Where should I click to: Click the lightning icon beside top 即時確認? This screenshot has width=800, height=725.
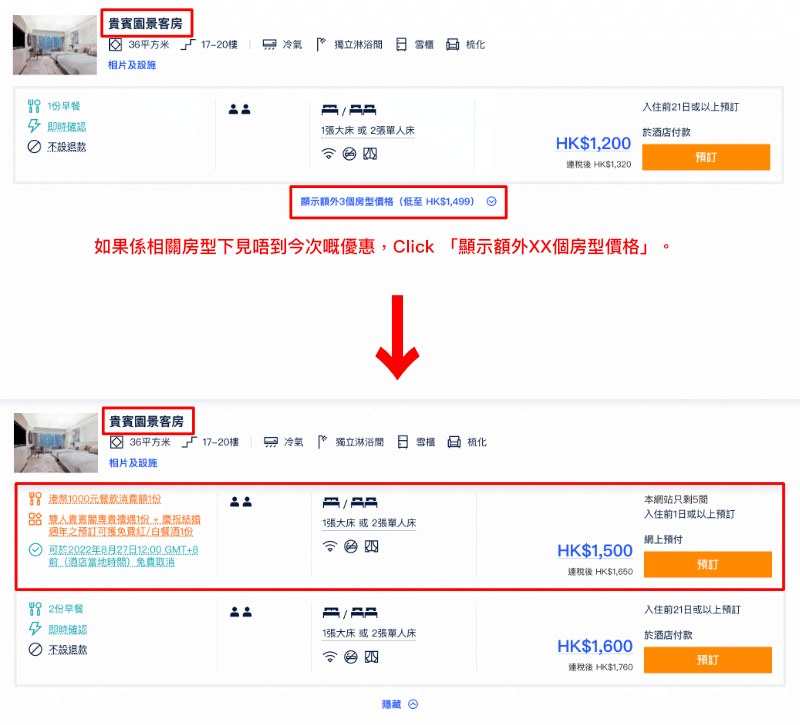pos(34,126)
